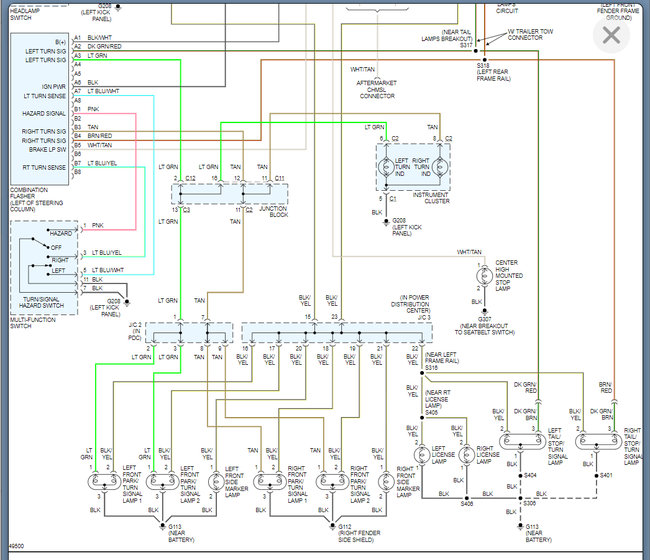Click the BRAKE LP SW pin label
This screenshot has height=560, width=650.
47,150
